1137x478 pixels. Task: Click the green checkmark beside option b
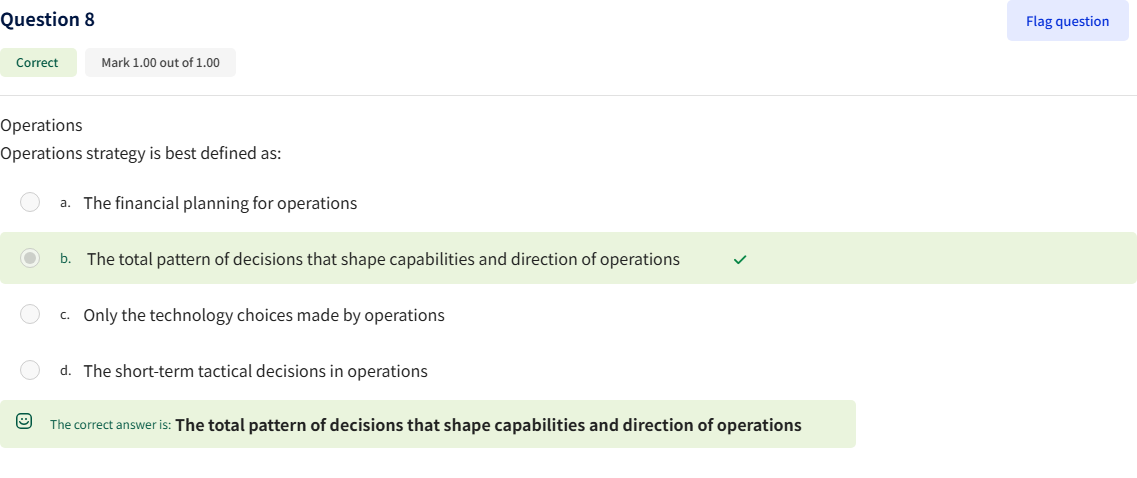pos(739,260)
